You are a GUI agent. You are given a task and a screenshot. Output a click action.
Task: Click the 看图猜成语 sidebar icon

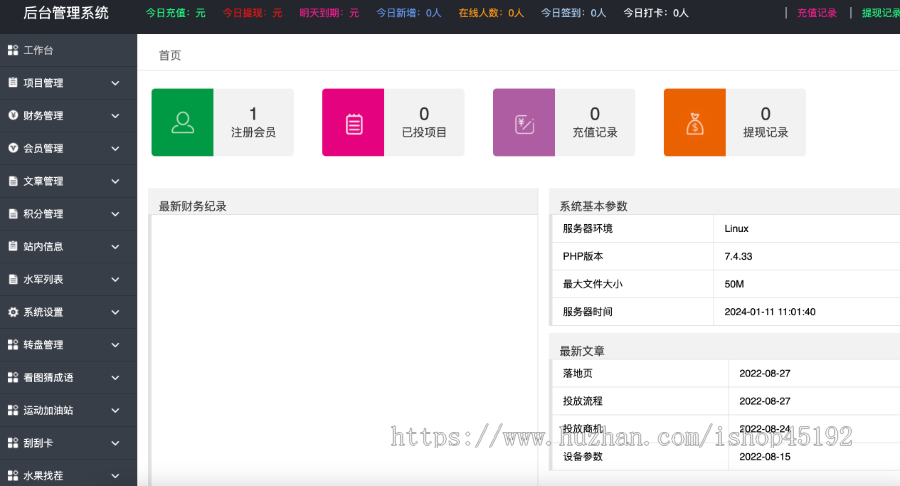(x=13, y=377)
